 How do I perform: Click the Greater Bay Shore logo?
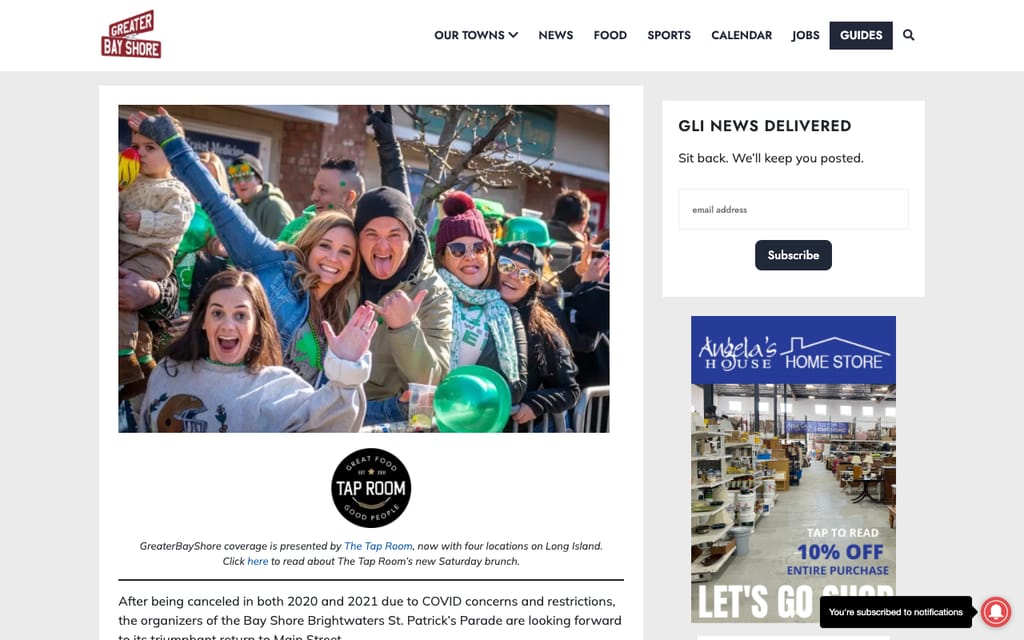(x=131, y=35)
